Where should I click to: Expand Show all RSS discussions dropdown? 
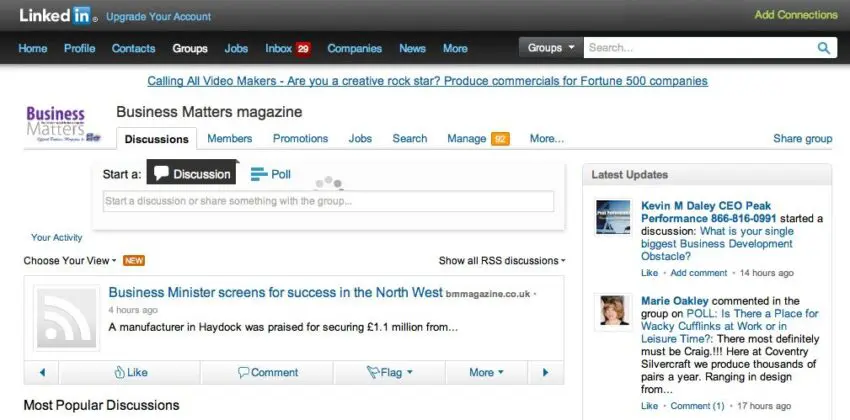[501, 261]
